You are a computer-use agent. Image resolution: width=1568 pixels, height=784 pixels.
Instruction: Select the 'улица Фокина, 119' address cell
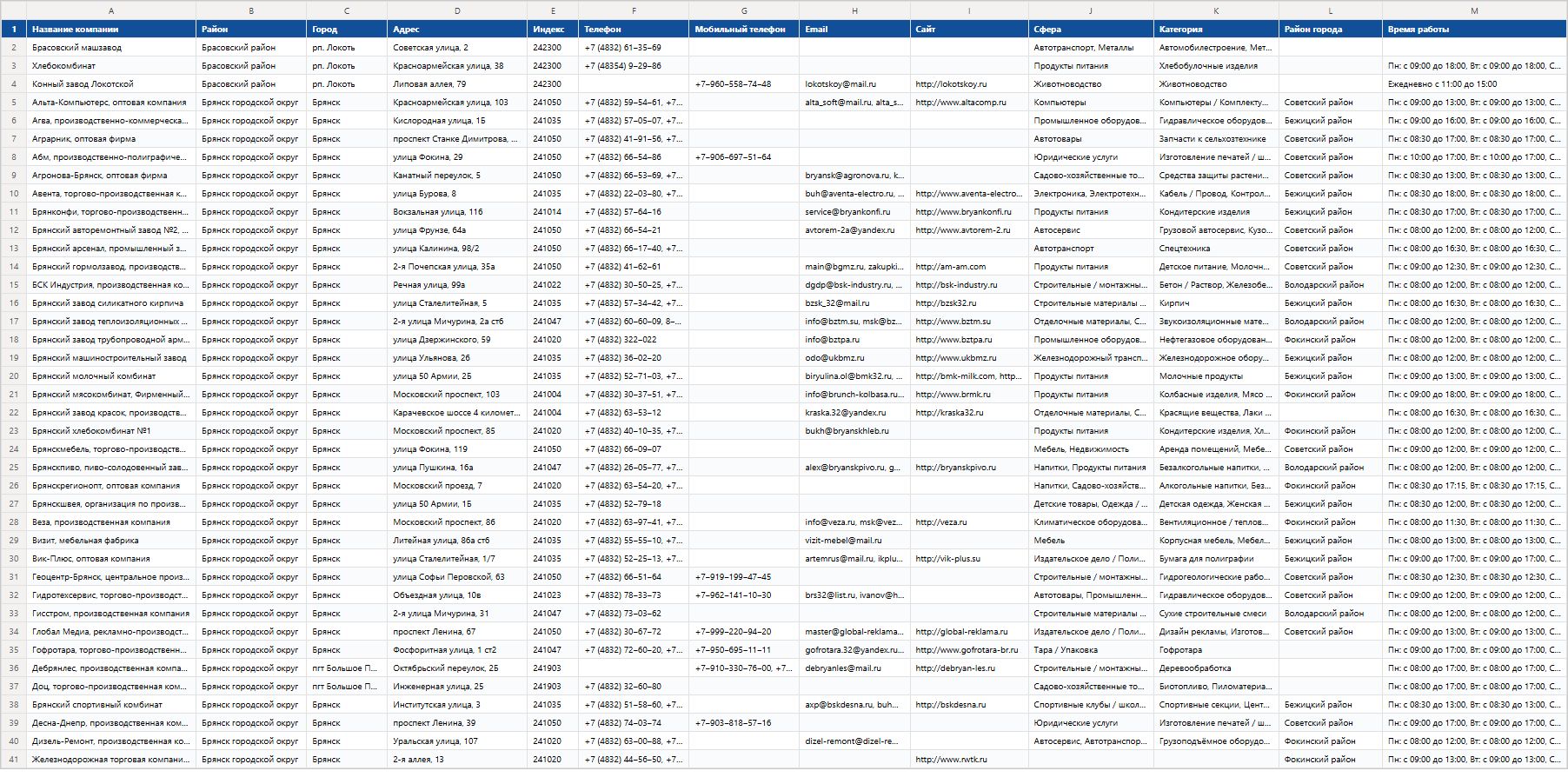457,449
